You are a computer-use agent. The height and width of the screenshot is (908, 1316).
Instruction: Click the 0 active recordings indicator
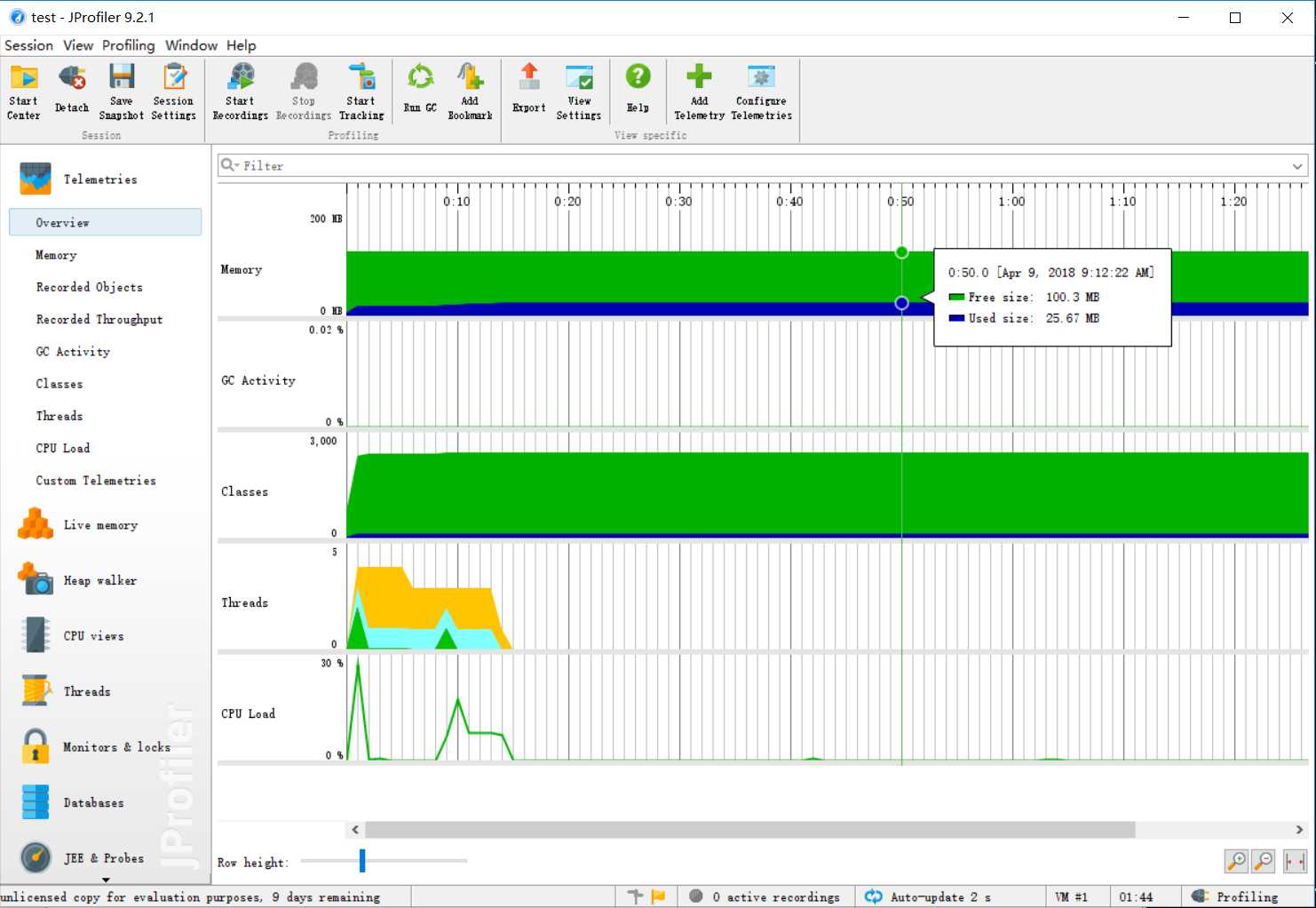[x=765, y=896]
